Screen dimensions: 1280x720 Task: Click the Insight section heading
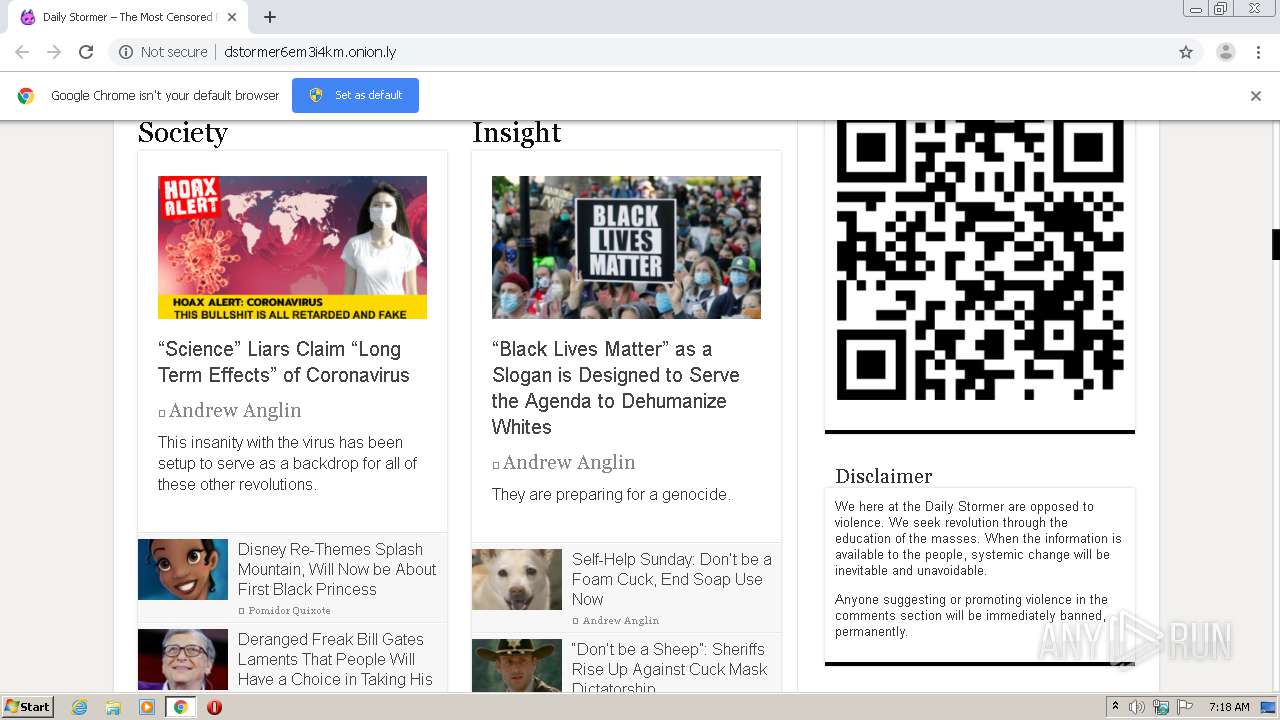(517, 133)
